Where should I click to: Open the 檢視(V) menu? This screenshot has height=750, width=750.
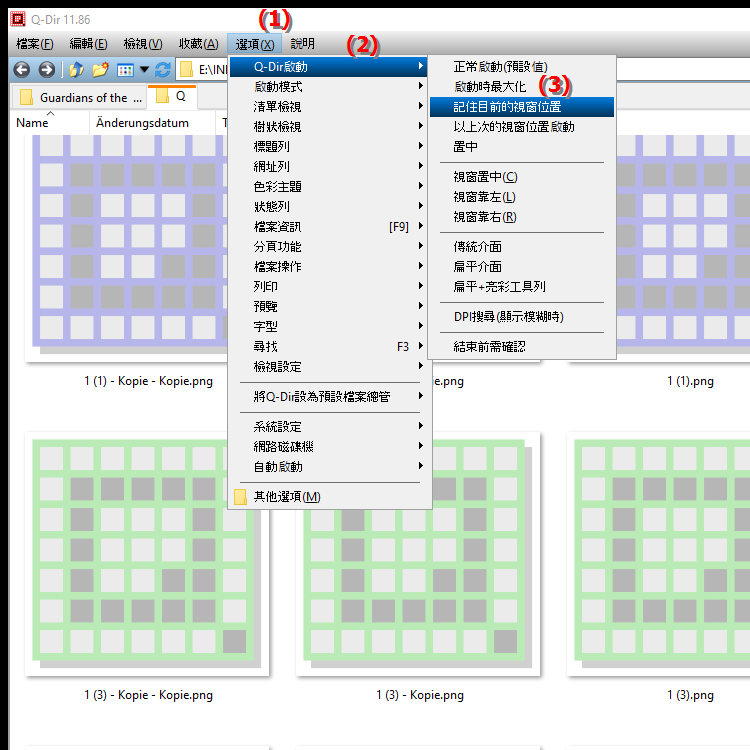click(143, 44)
